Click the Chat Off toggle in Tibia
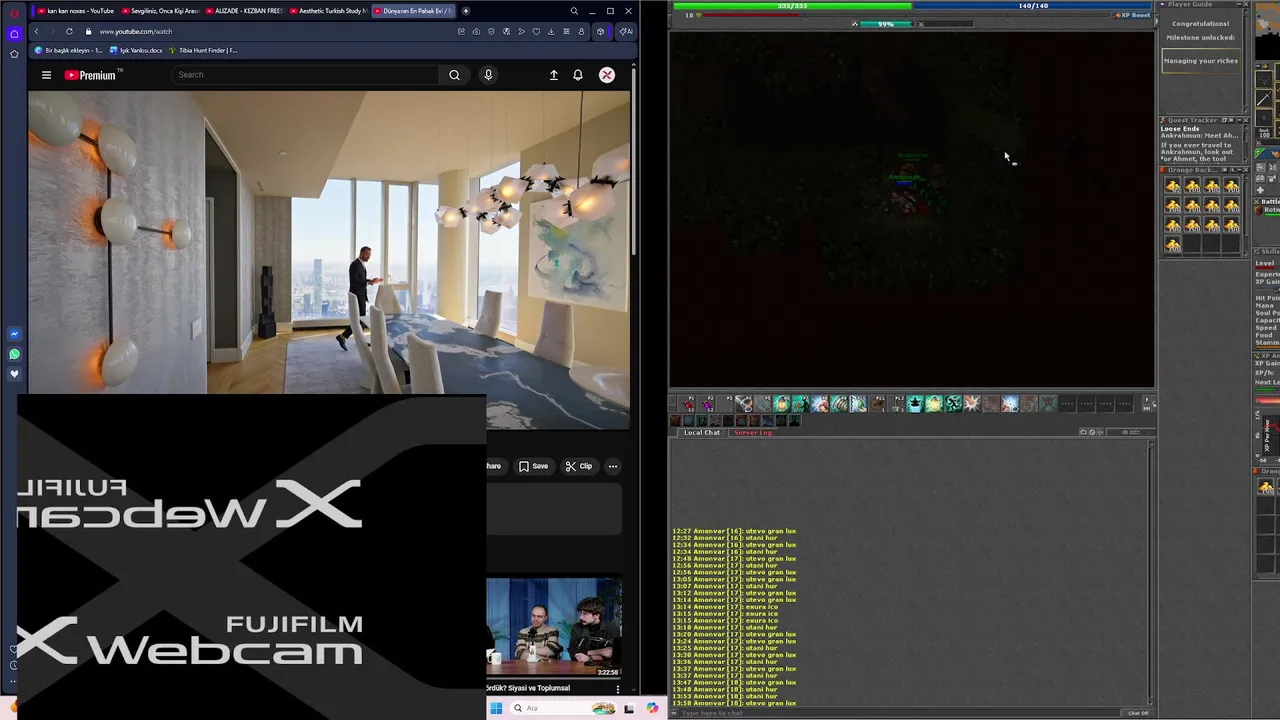Viewport: 1280px width, 720px height. [x=1138, y=713]
